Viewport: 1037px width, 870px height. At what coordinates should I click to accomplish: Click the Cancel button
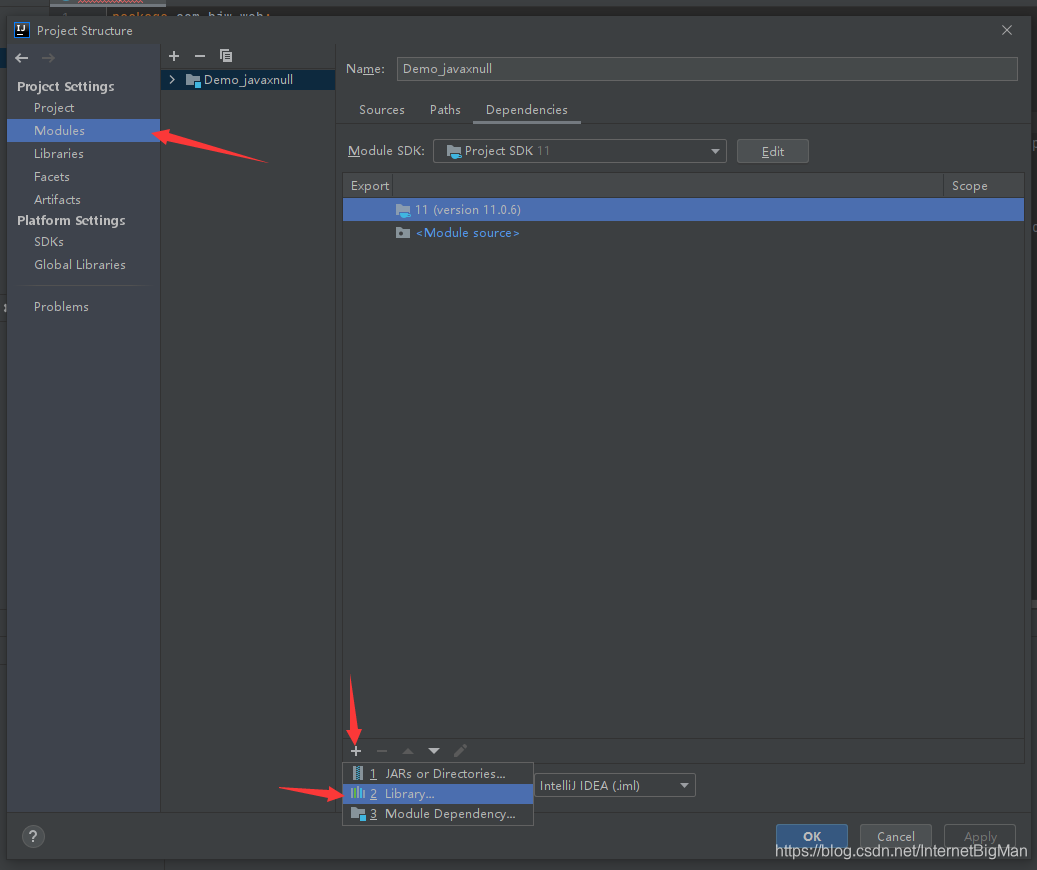895,836
